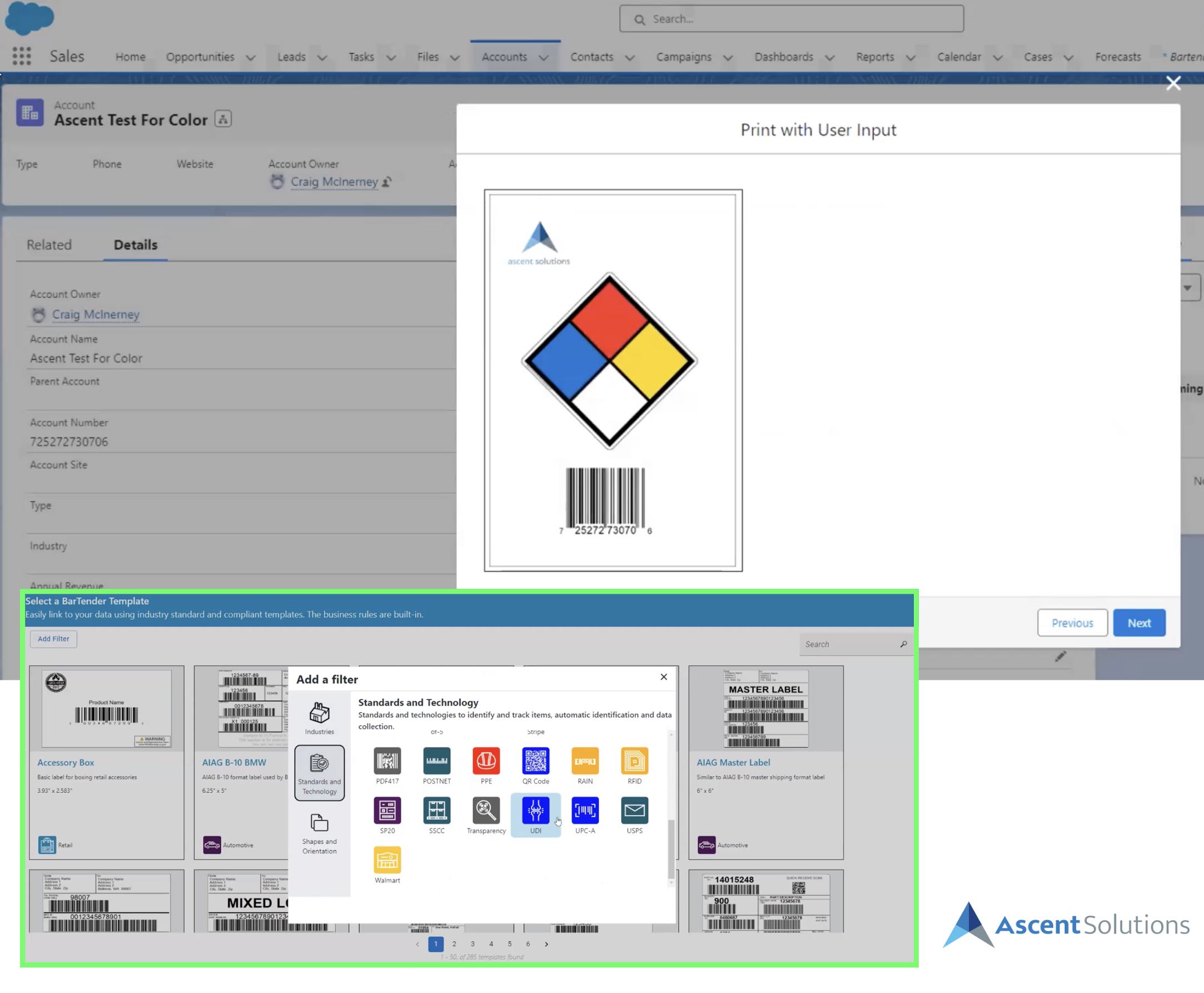Screen dimensions: 1204x993
Task: Open the Shapes and Orientation category
Action: click(x=319, y=833)
